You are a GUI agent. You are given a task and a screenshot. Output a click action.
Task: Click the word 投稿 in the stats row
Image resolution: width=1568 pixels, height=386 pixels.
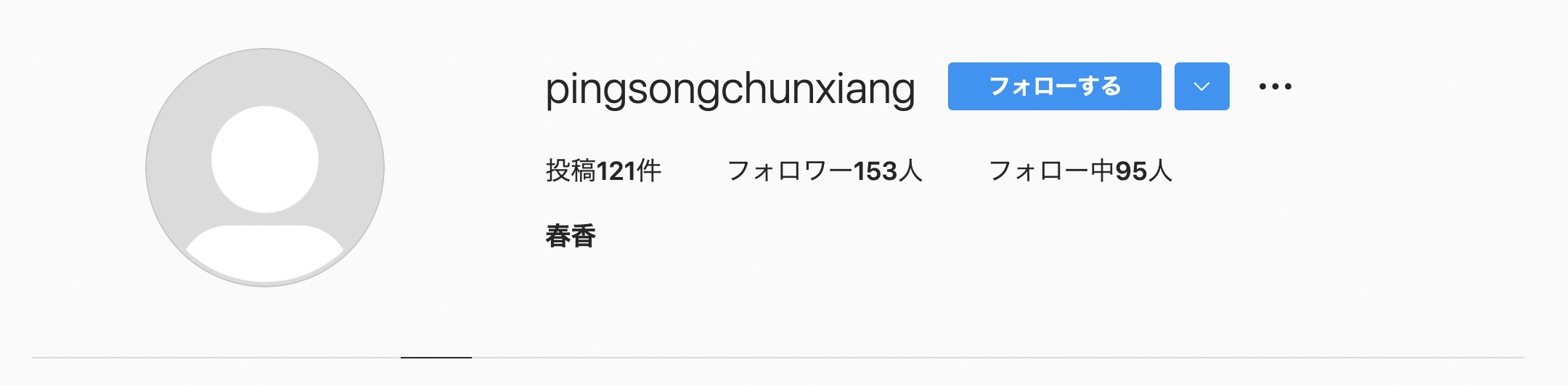click(x=571, y=171)
